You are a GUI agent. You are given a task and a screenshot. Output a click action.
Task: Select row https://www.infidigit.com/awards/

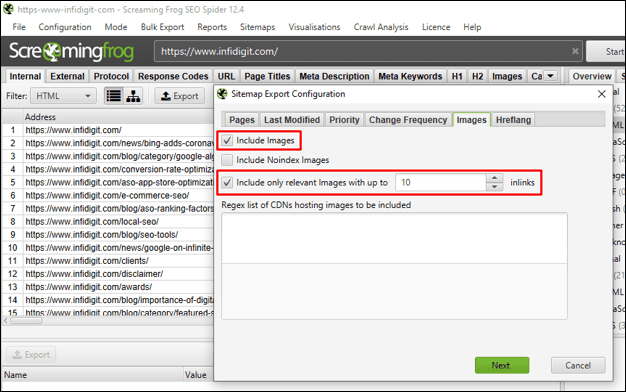coord(108,287)
